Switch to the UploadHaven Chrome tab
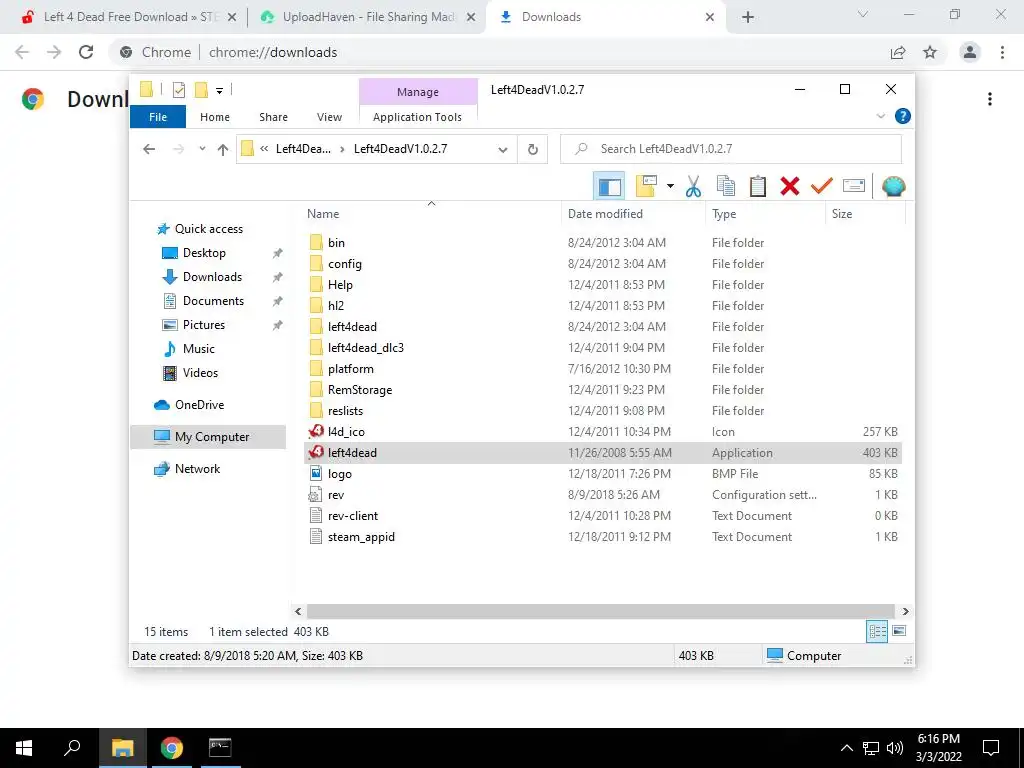This screenshot has width=1024, height=768. click(367, 17)
